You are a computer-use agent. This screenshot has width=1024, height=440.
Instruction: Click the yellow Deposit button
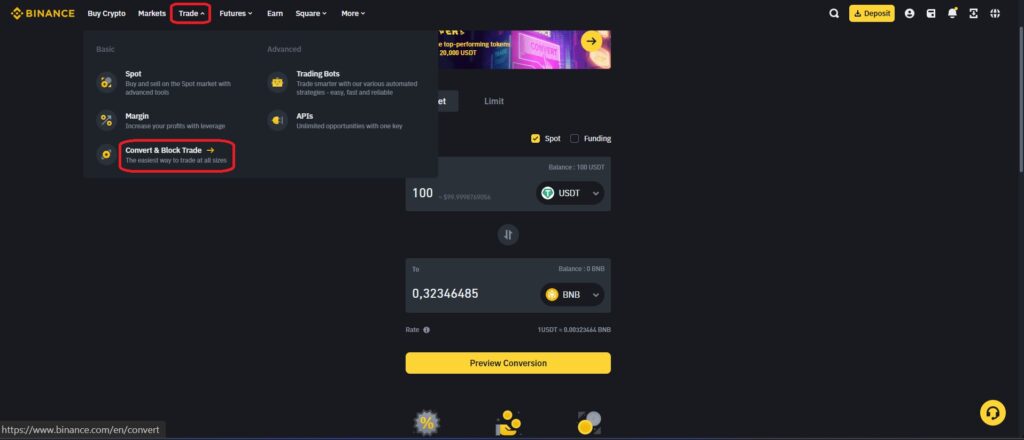click(872, 14)
